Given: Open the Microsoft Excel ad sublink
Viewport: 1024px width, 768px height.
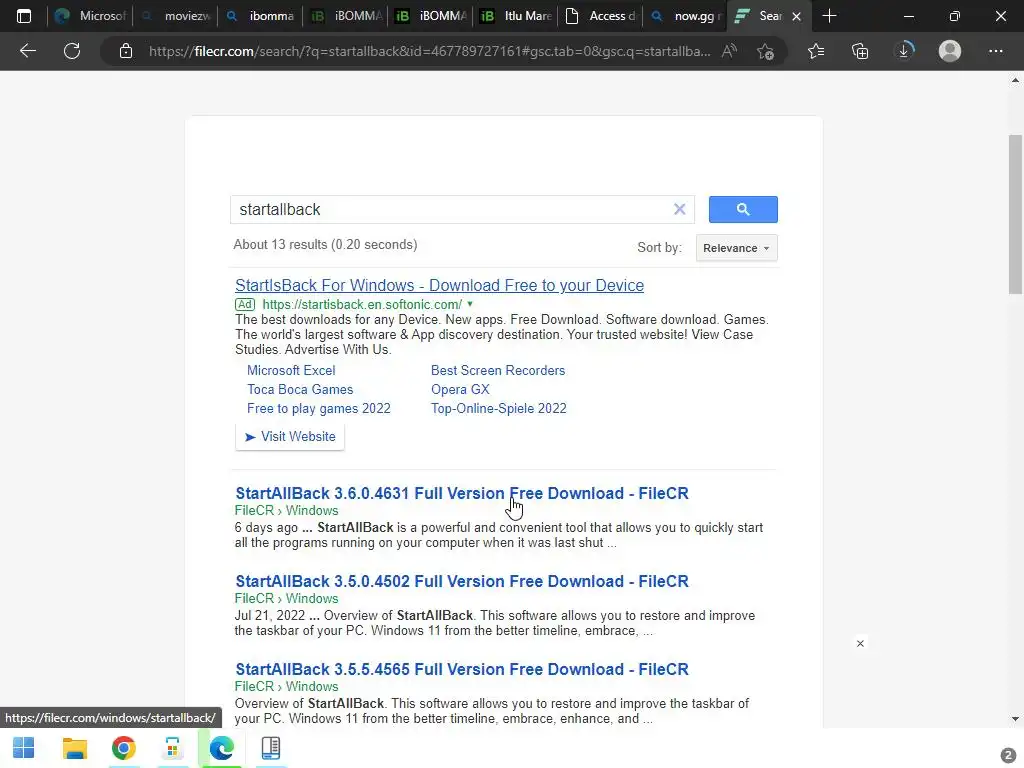Looking at the screenshot, I should pos(291,370).
